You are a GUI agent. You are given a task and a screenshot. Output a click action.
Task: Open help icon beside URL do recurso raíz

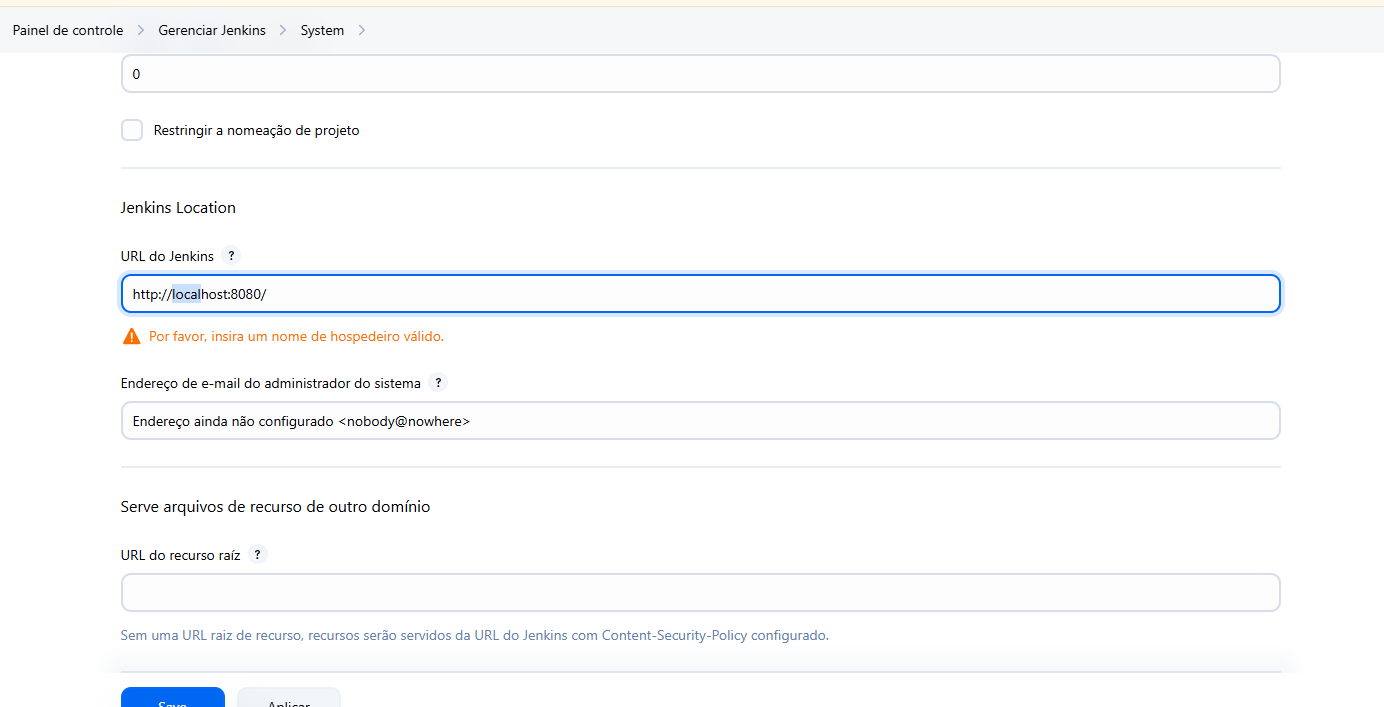(x=258, y=555)
